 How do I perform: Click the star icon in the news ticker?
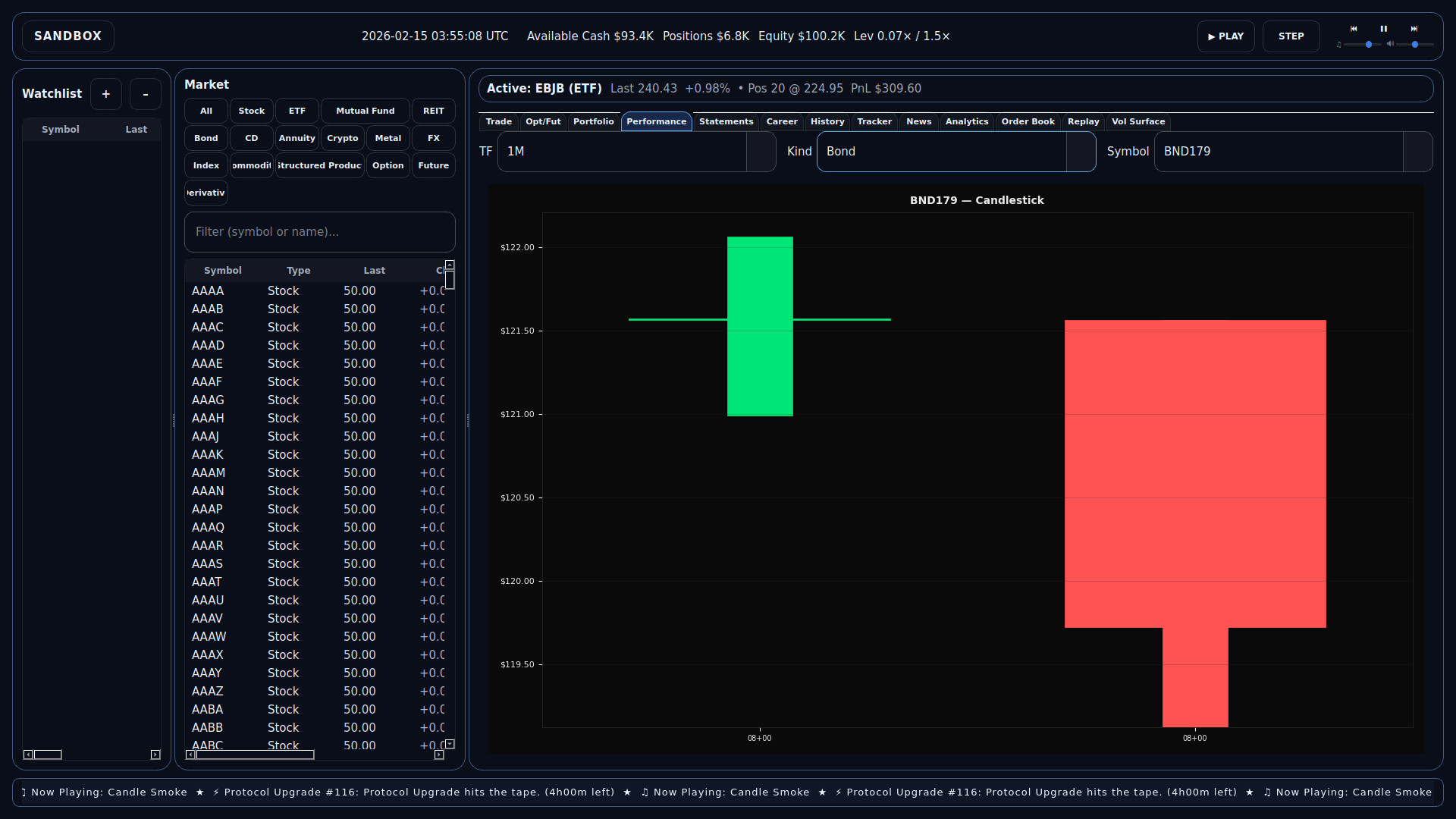click(x=199, y=792)
